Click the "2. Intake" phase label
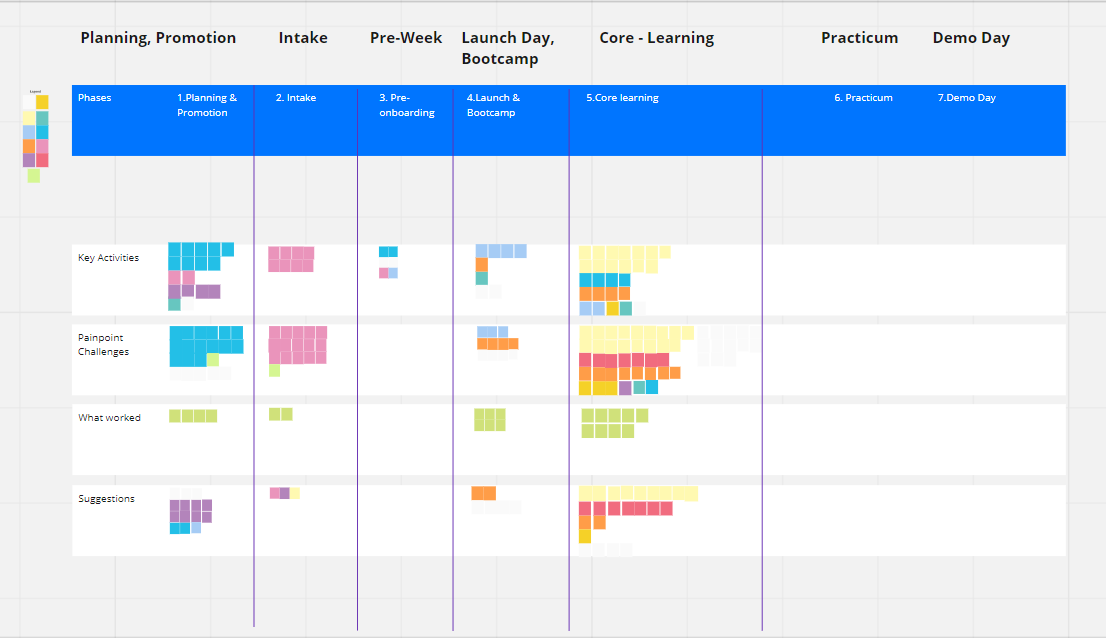 [295, 98]
